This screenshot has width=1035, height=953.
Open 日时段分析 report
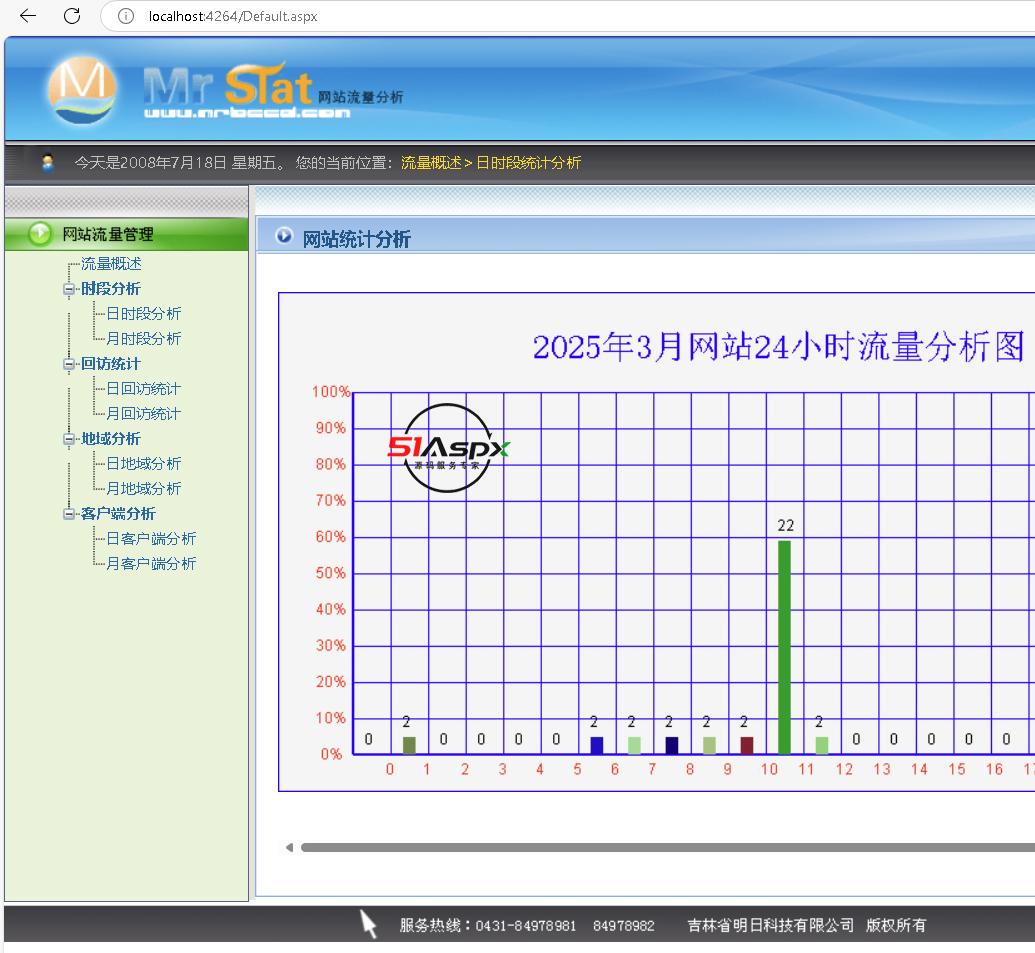click(143, 313)
